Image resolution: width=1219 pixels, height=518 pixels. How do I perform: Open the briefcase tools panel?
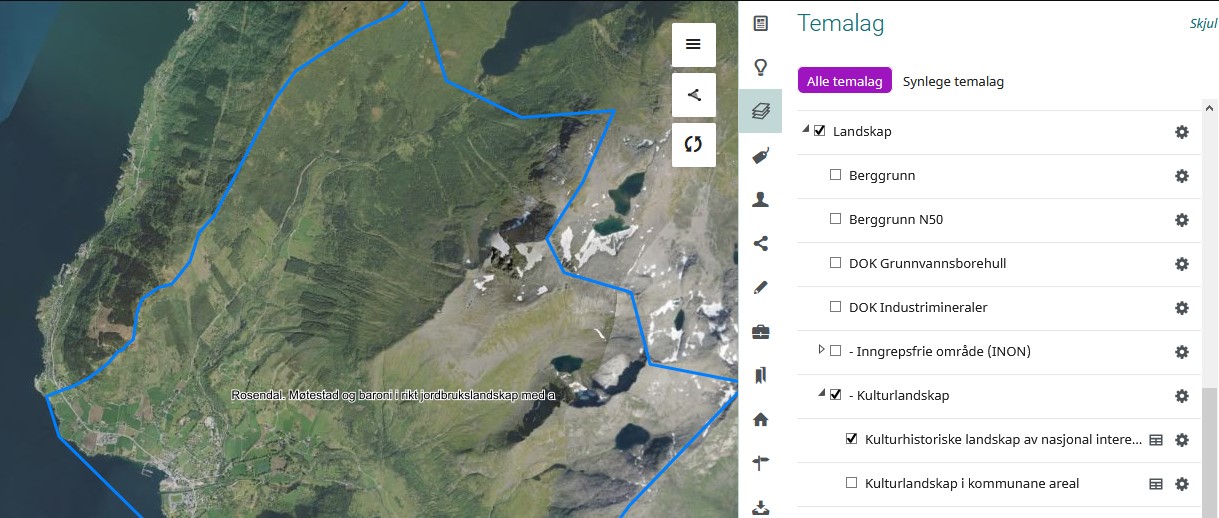click(760, 332)
